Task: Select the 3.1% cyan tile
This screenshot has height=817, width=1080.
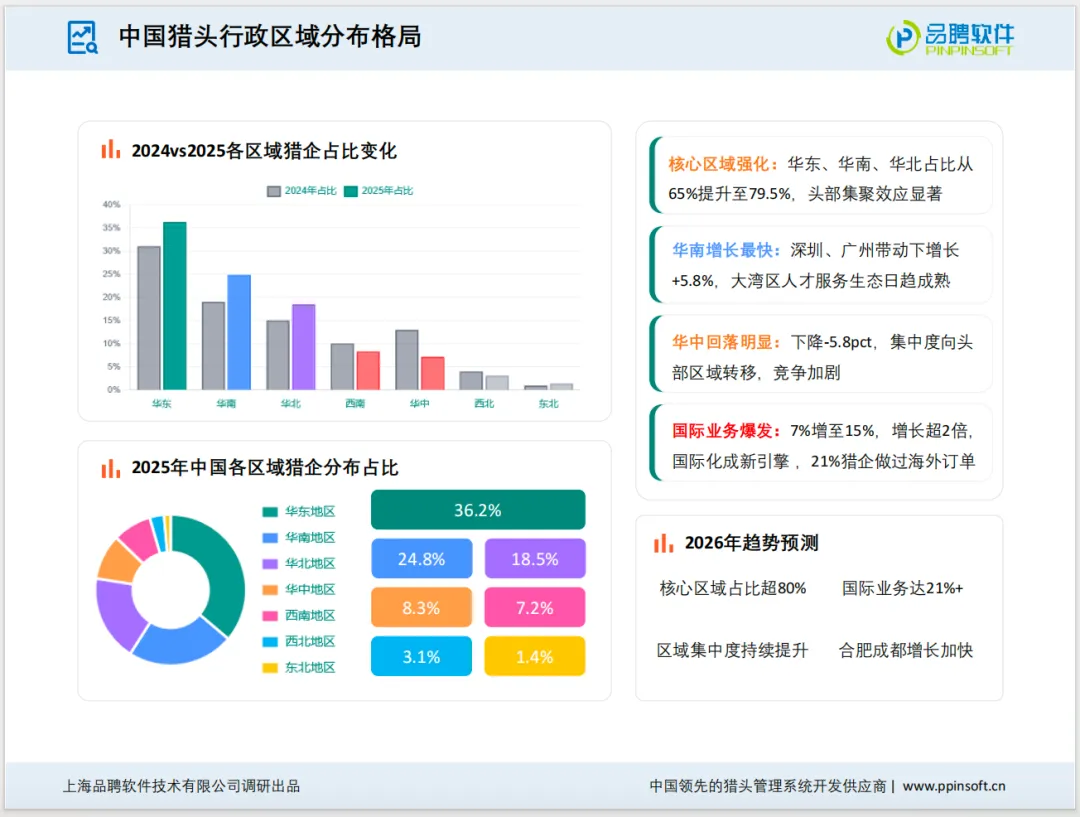Action: pos(422,656)
